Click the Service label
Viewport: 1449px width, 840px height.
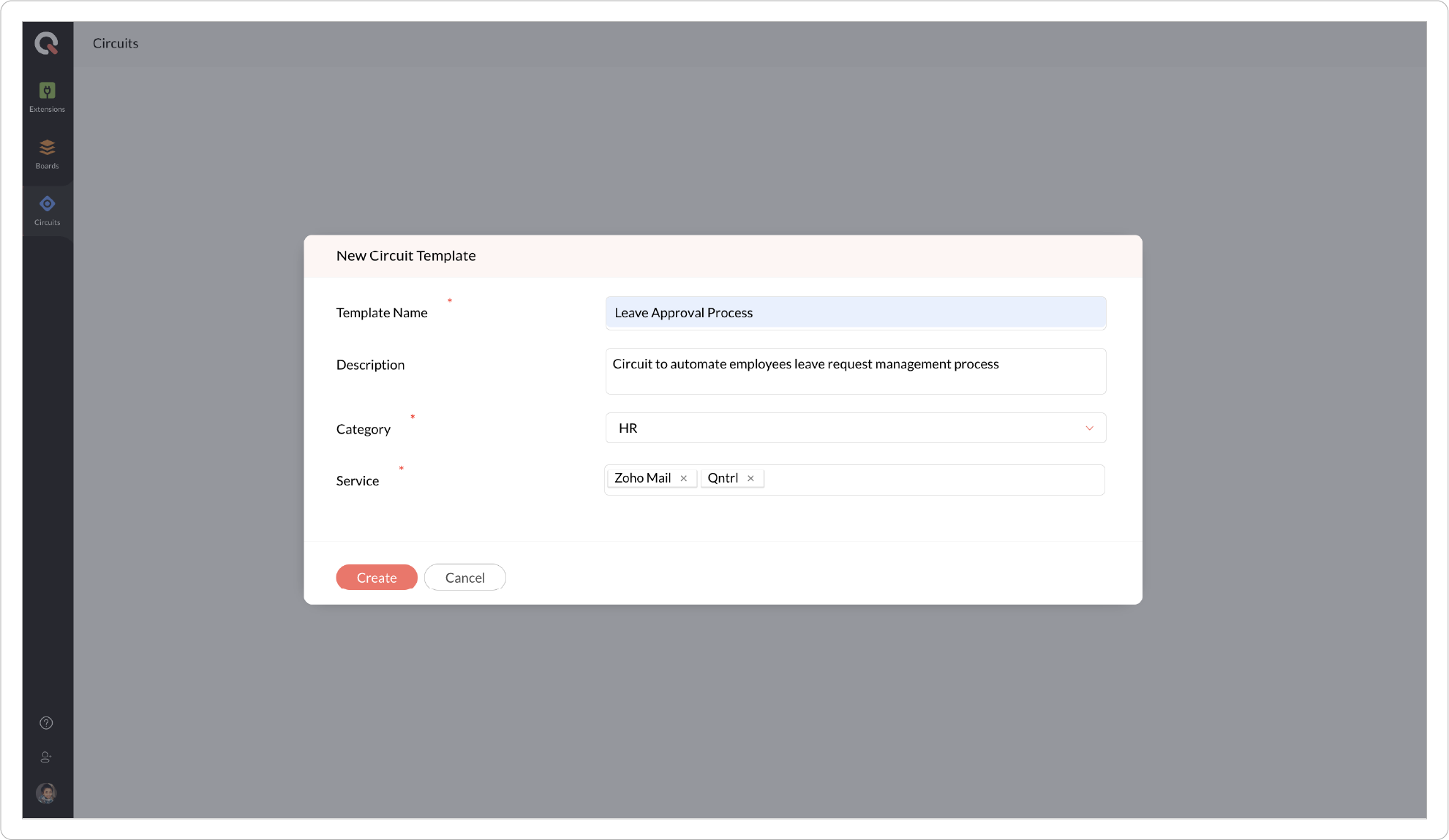coord(358,481)
